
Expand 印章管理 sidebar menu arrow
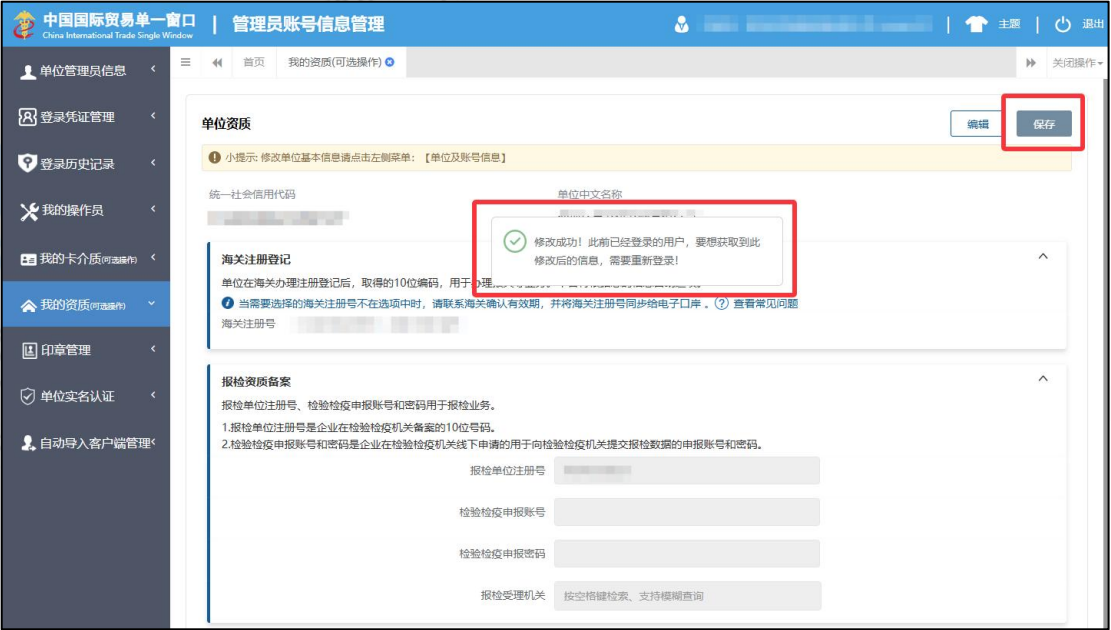[153, 349]
